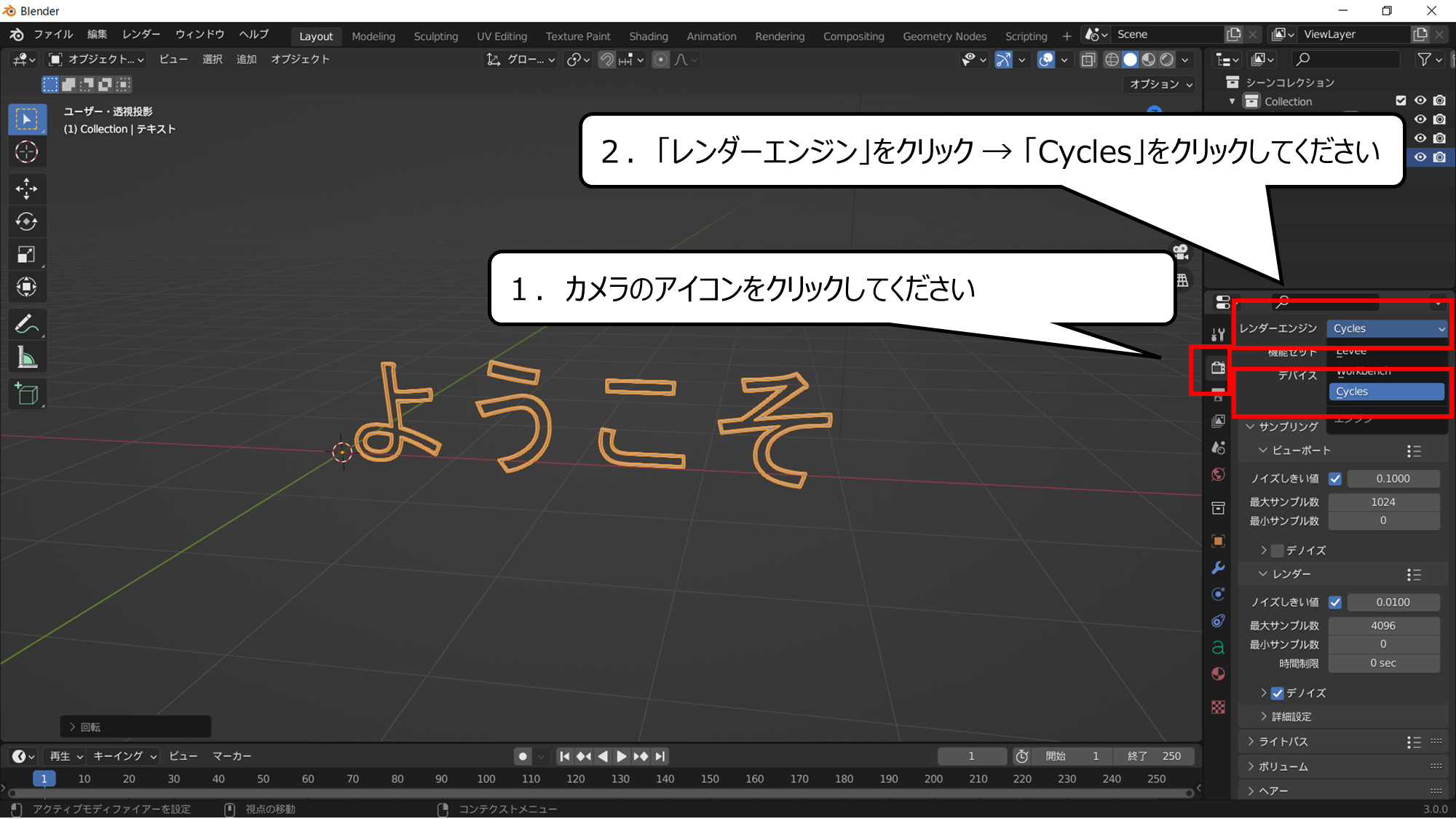
Task: Open the Object properties orange square tab
Action: [1218, 541]
